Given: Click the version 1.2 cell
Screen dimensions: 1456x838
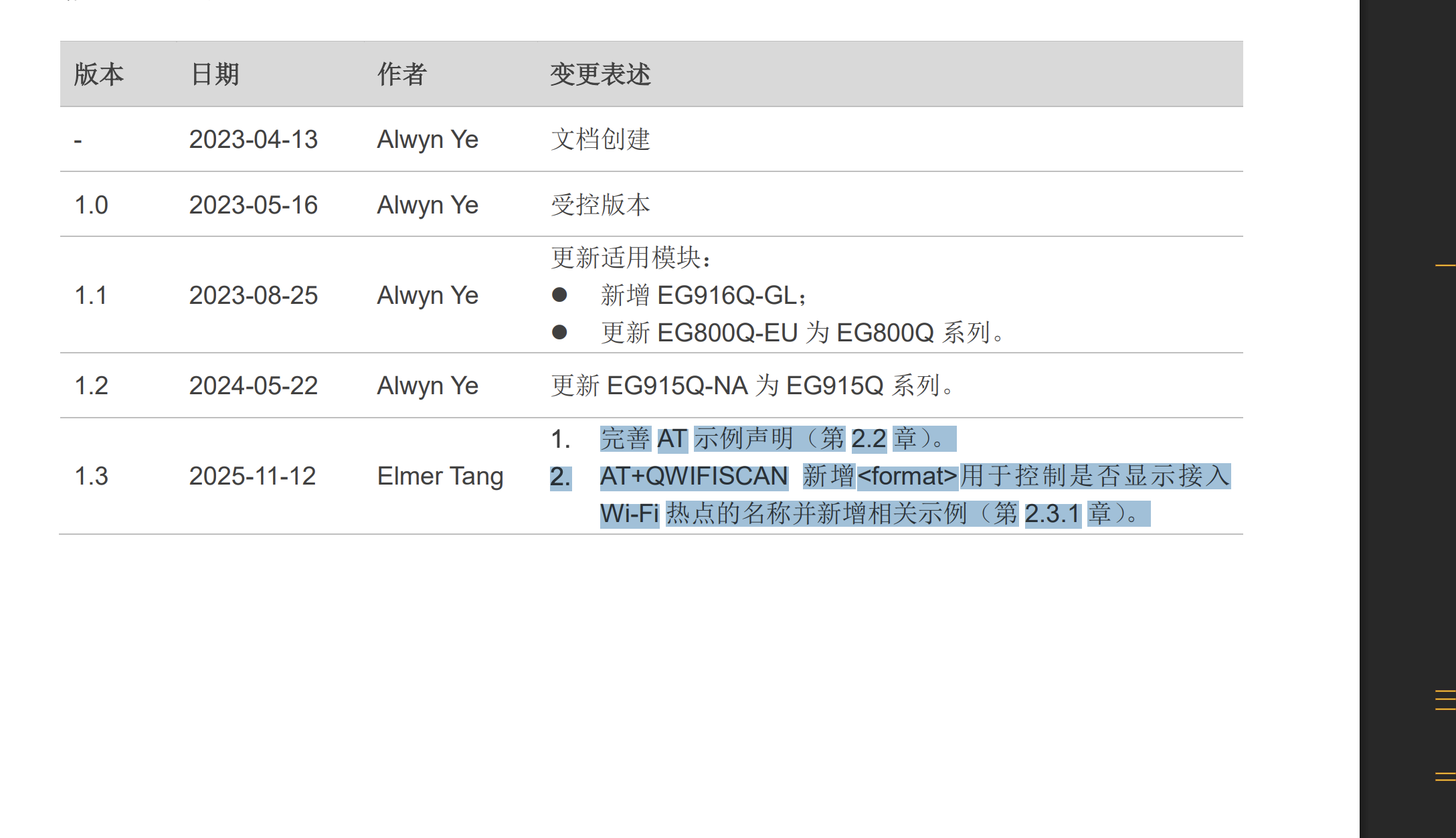Looking at the screenshot, I should click(91, 386).
